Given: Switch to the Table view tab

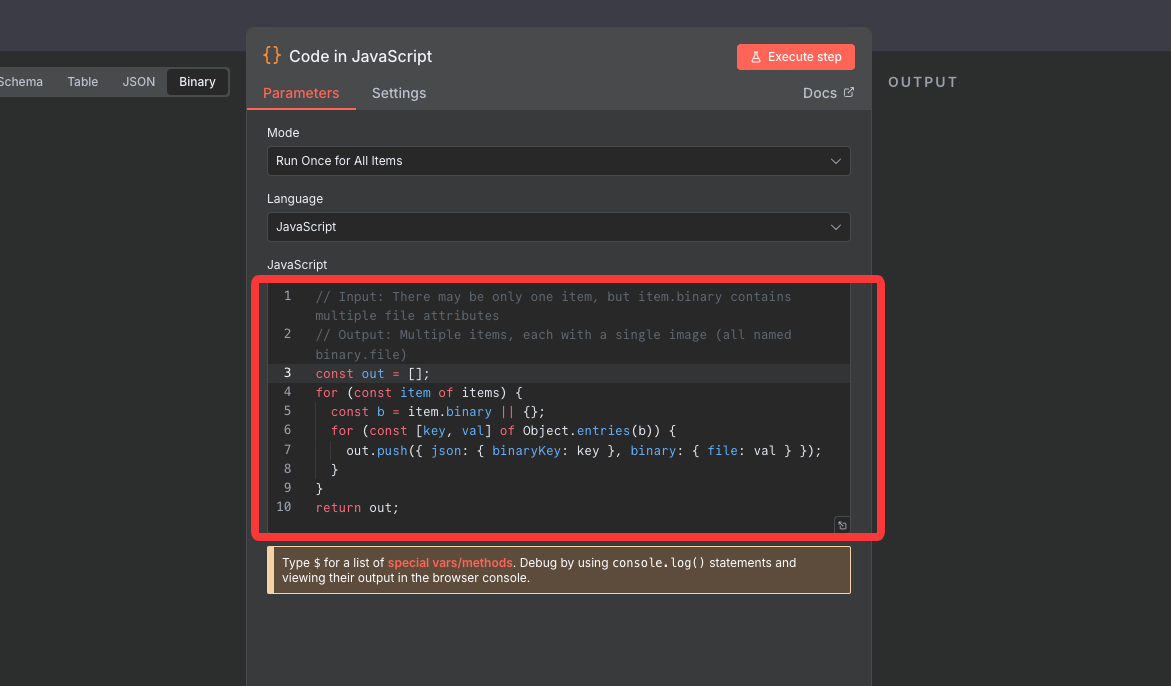Looking at the screenshot, I should tap(83, 82).
